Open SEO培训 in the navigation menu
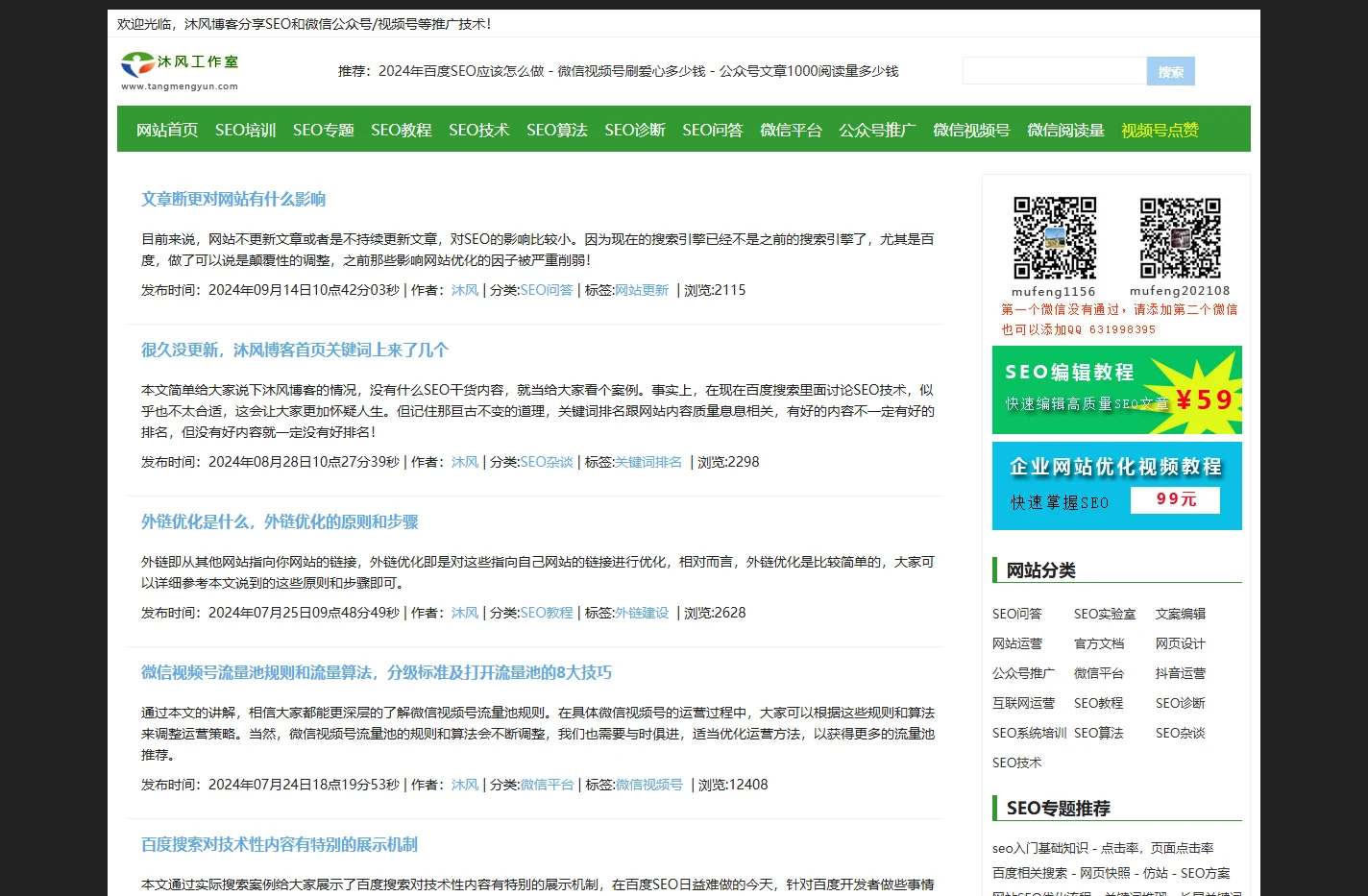1368x896 pixels. pyautogui.click(x=245, y=130)
